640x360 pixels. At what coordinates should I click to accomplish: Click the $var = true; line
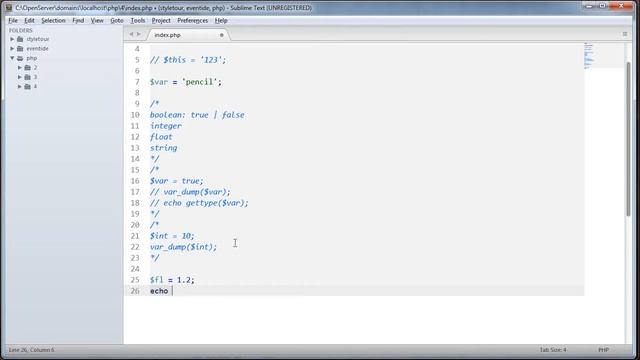click(176, 181)
